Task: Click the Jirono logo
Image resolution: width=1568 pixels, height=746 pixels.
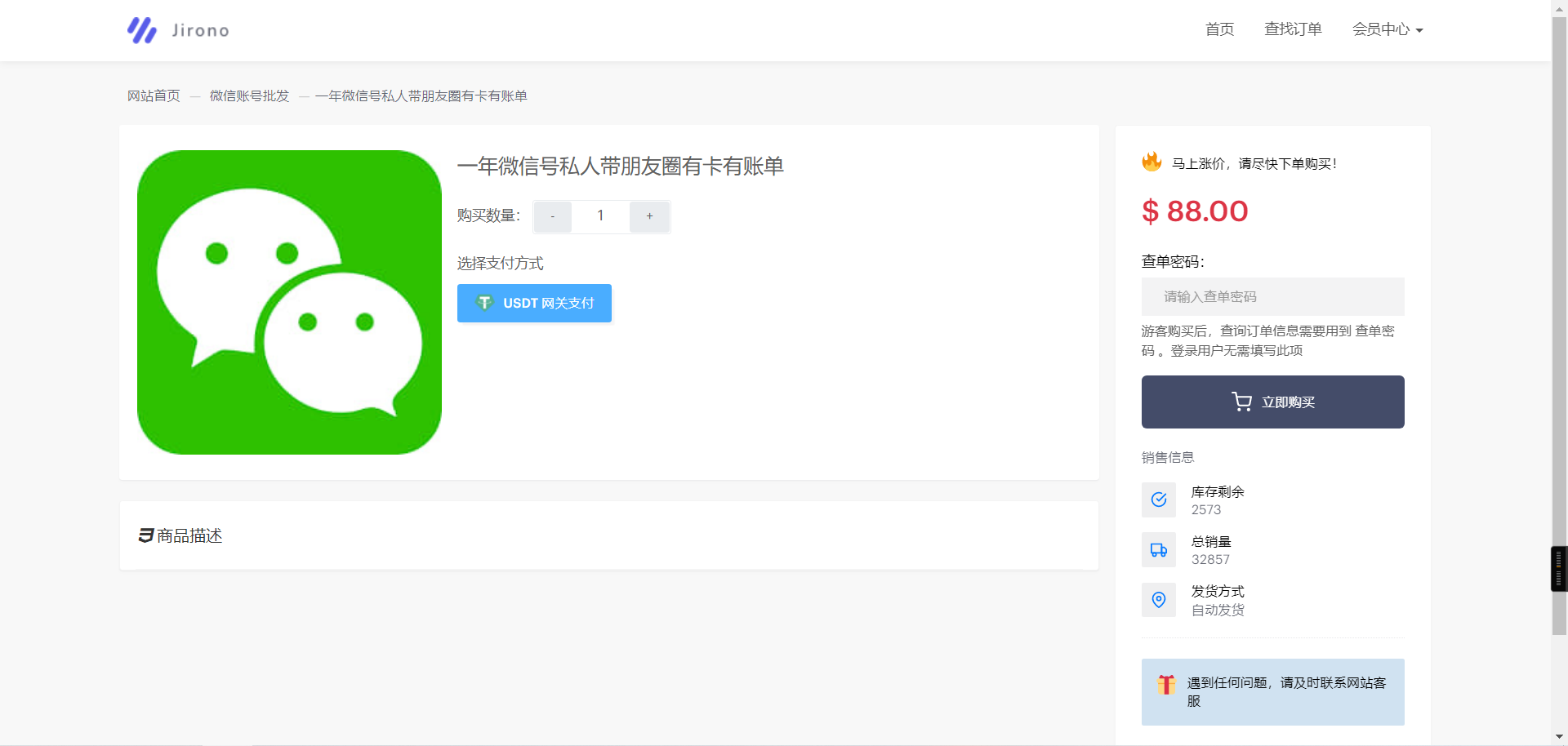Action: point(176,30)
